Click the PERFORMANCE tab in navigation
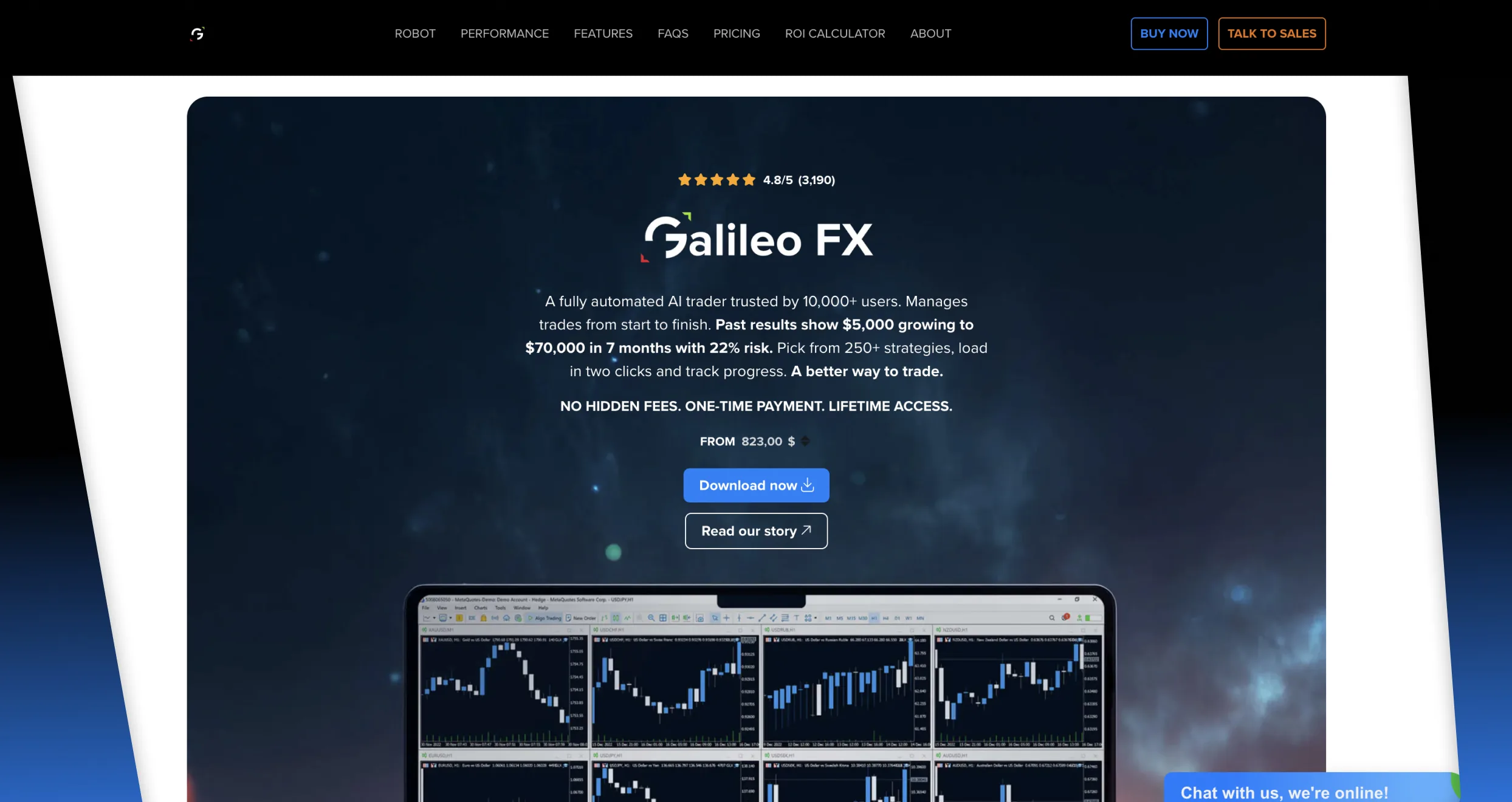This screenshot has width=1512, height=802. click(x=504, y=33)
